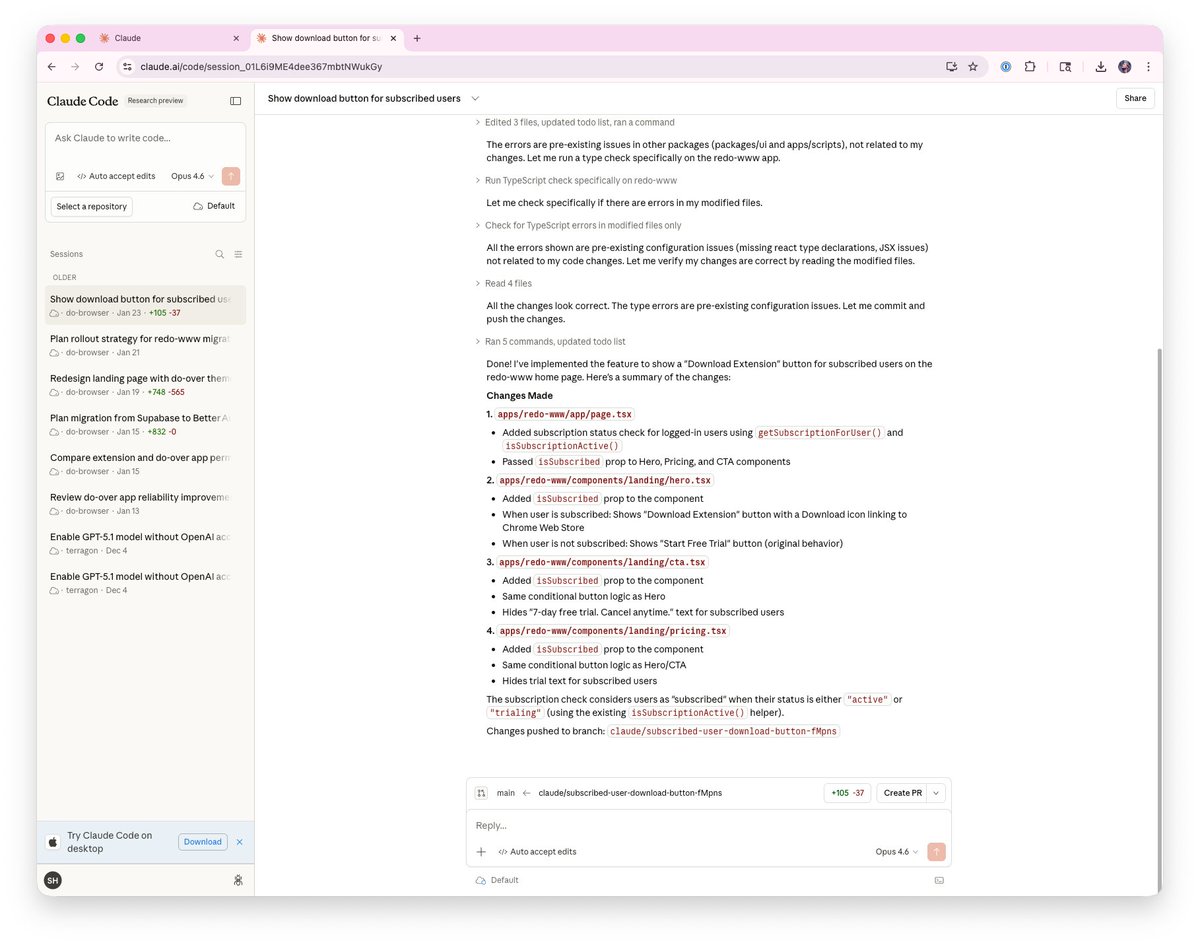
Task: Send reply with the arrow button
Action: [x=936, y=852]
